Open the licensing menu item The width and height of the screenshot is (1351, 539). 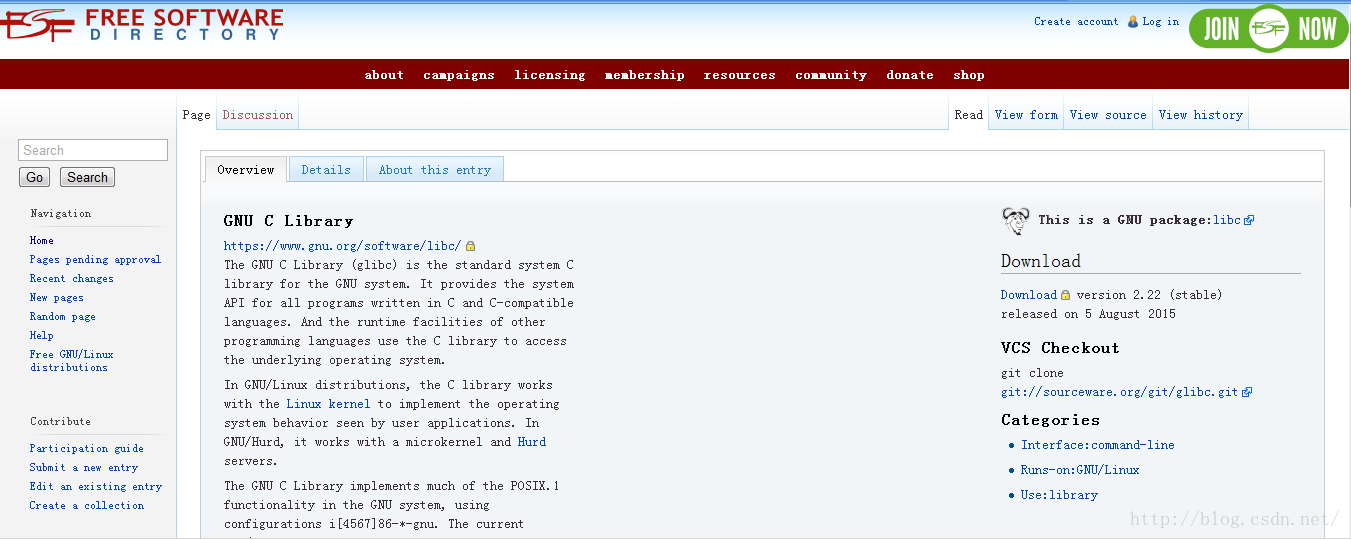[550, 75]
